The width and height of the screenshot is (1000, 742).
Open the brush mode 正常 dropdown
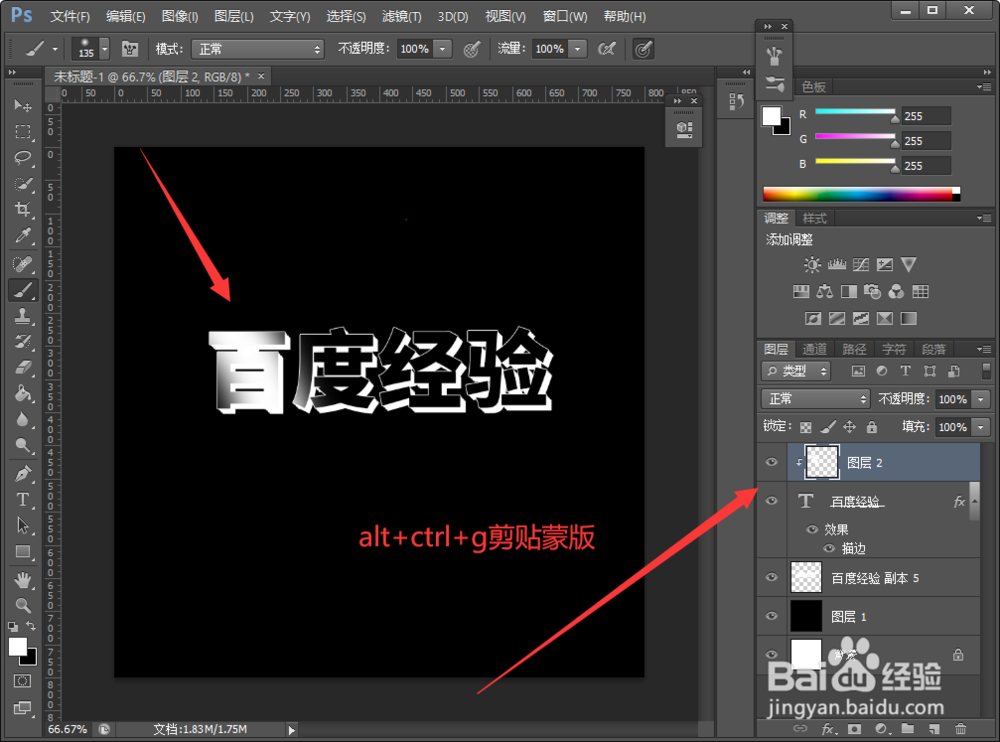tap(258, 49)
